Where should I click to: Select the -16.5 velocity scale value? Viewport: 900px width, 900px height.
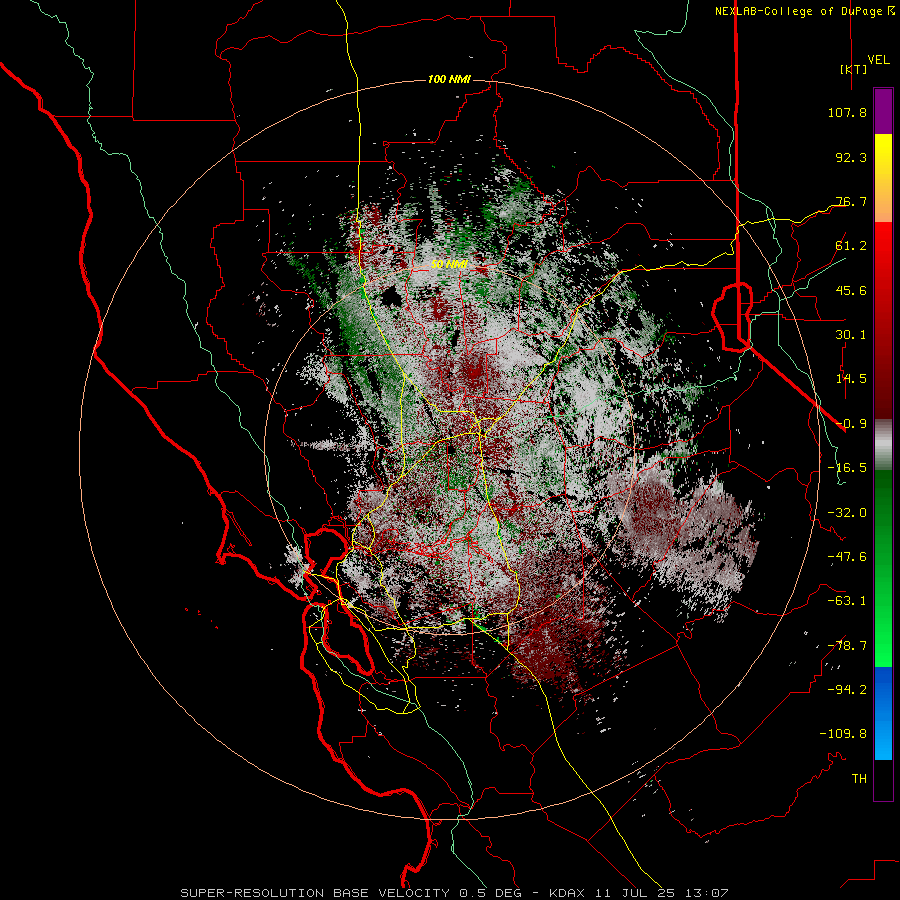coord(847,468)
